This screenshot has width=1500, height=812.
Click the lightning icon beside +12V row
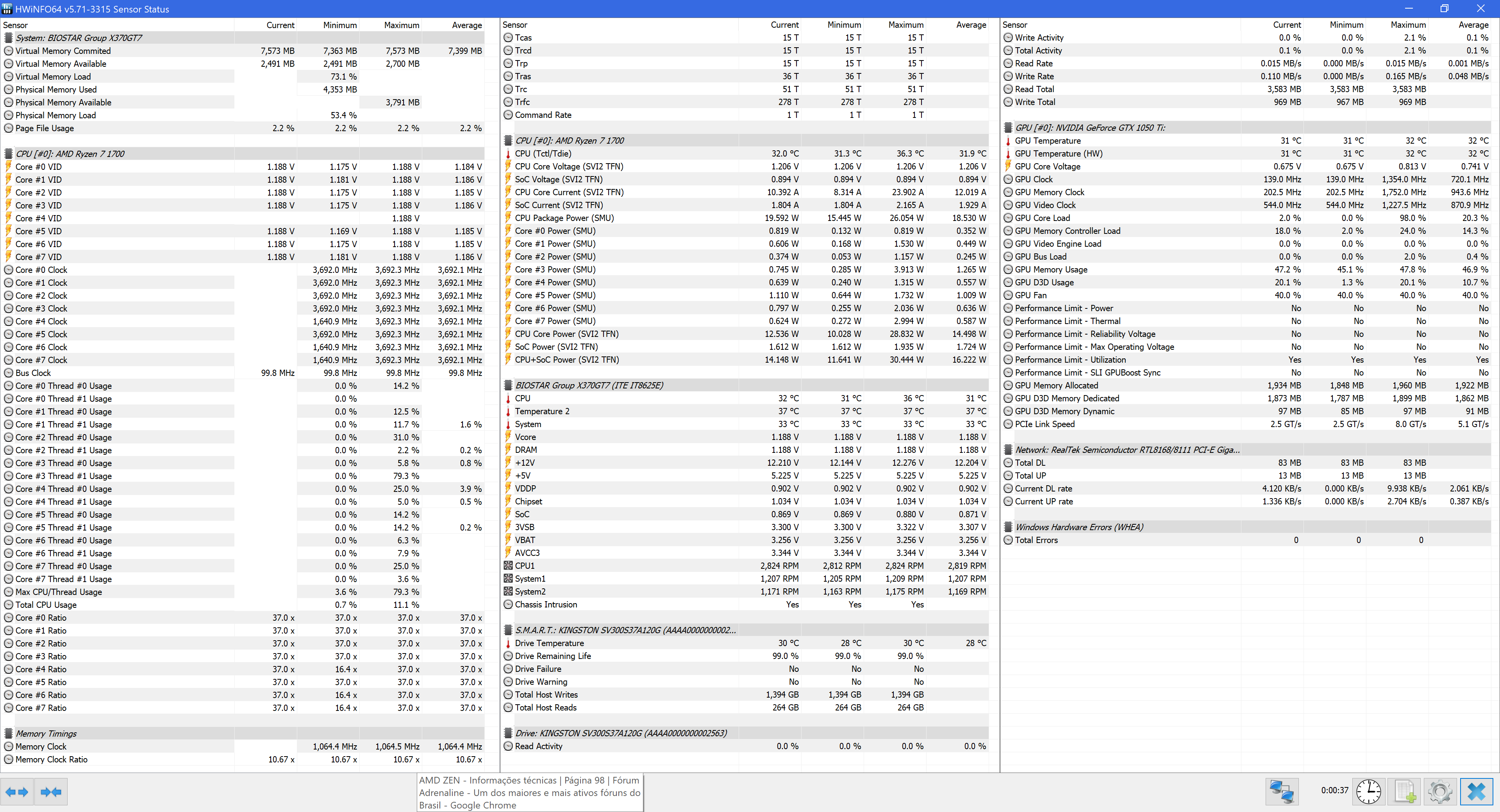[508, 463]
